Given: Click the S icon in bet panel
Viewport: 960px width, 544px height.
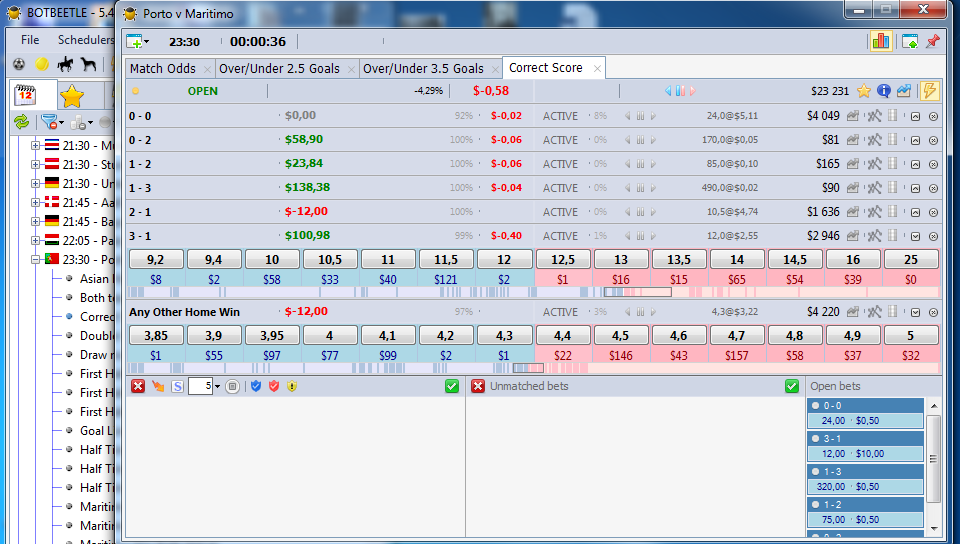Looking at the screenshot, I should tap(177, 386).
